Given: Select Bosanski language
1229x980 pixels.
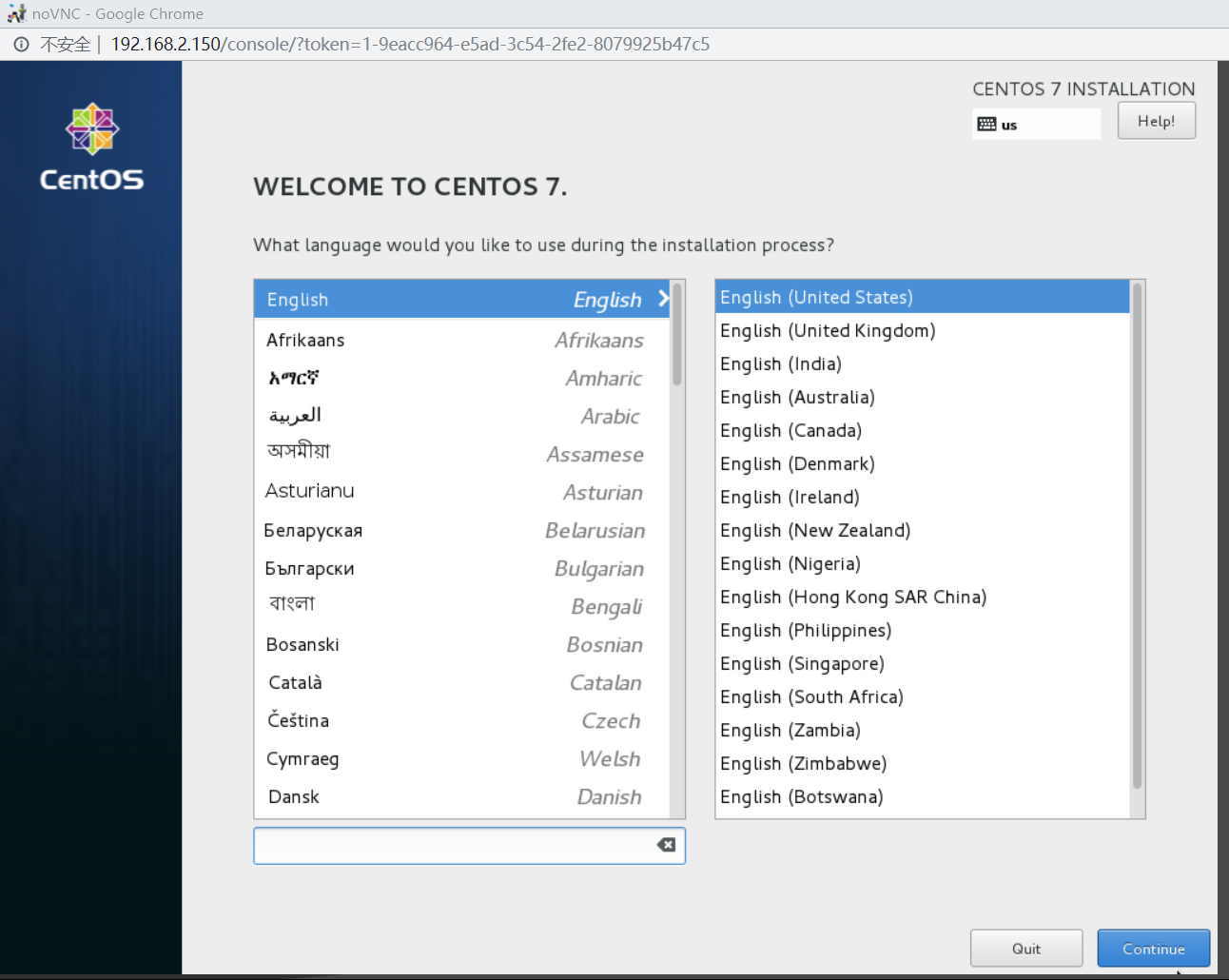Looking at the screenshot, I should 462,644.
